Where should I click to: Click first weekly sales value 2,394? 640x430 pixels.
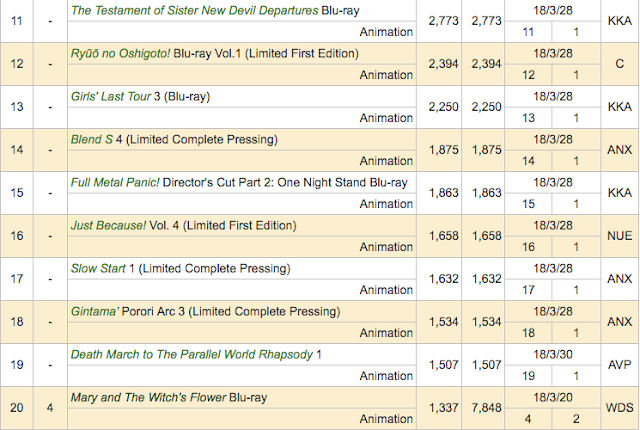coord(444,64)
